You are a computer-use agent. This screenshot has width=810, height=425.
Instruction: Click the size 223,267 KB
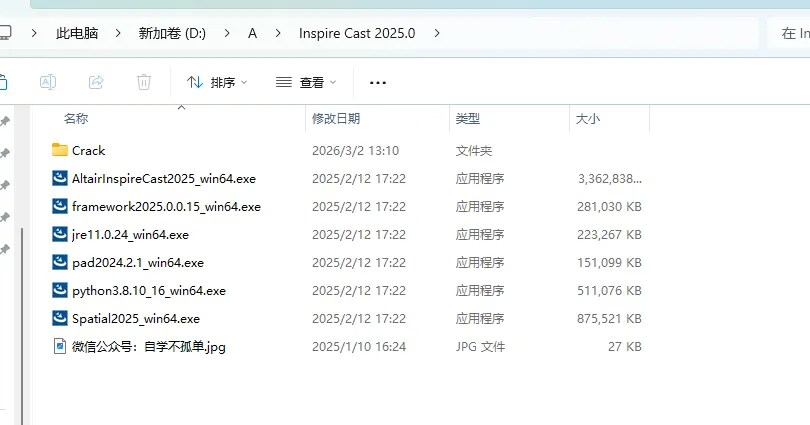click(609, 234)
